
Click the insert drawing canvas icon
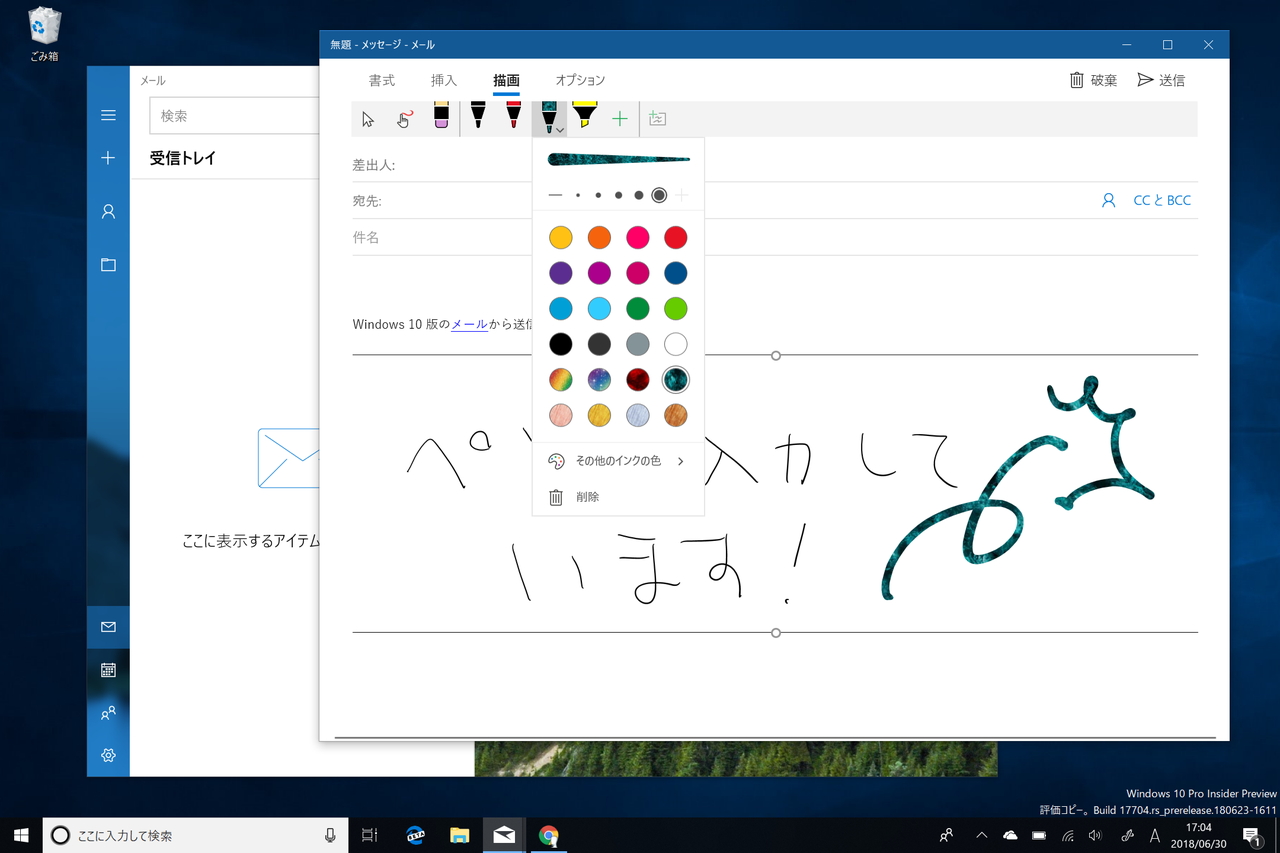click(657, 118)
